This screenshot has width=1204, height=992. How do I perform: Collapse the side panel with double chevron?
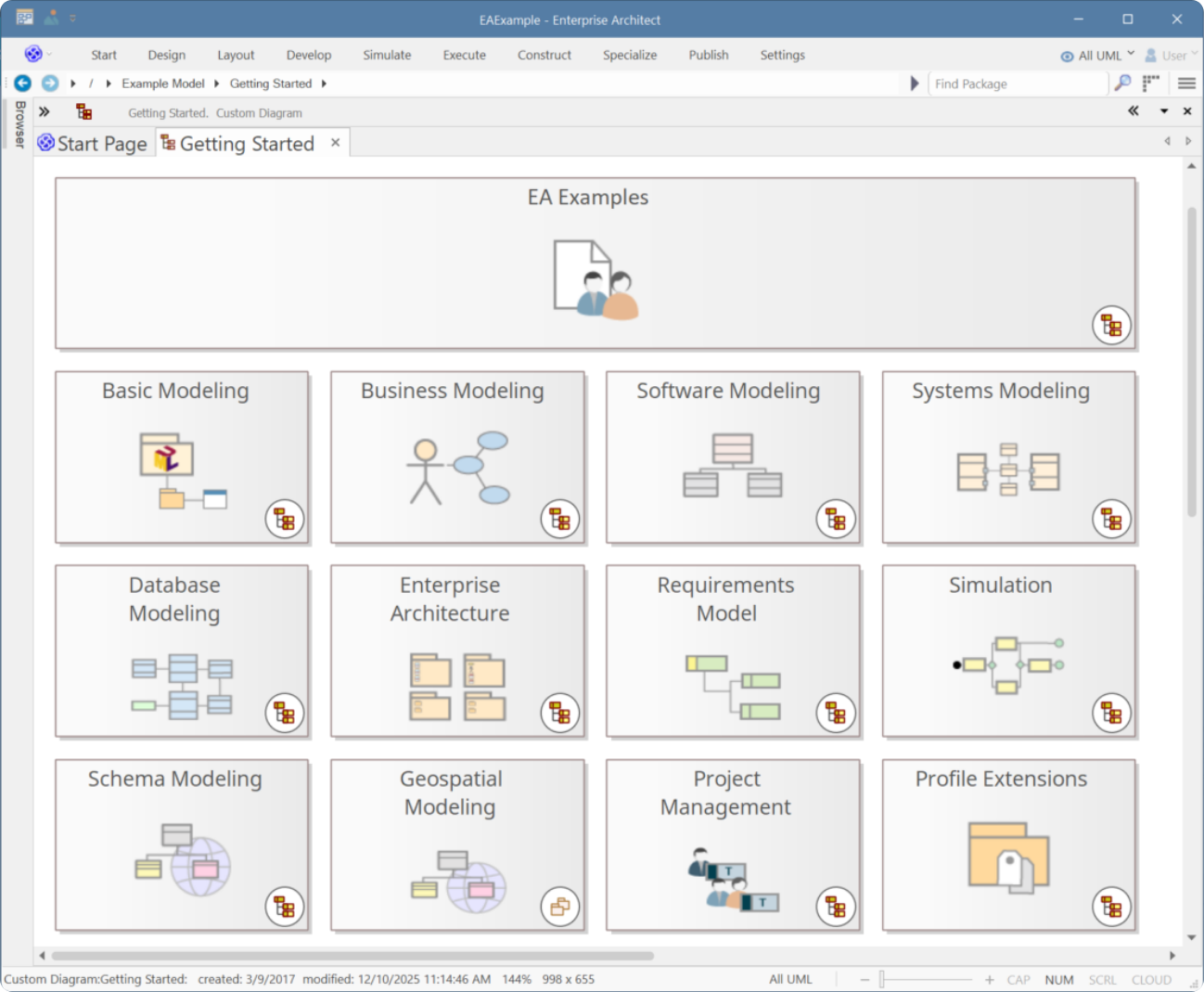click(1134, 111)
